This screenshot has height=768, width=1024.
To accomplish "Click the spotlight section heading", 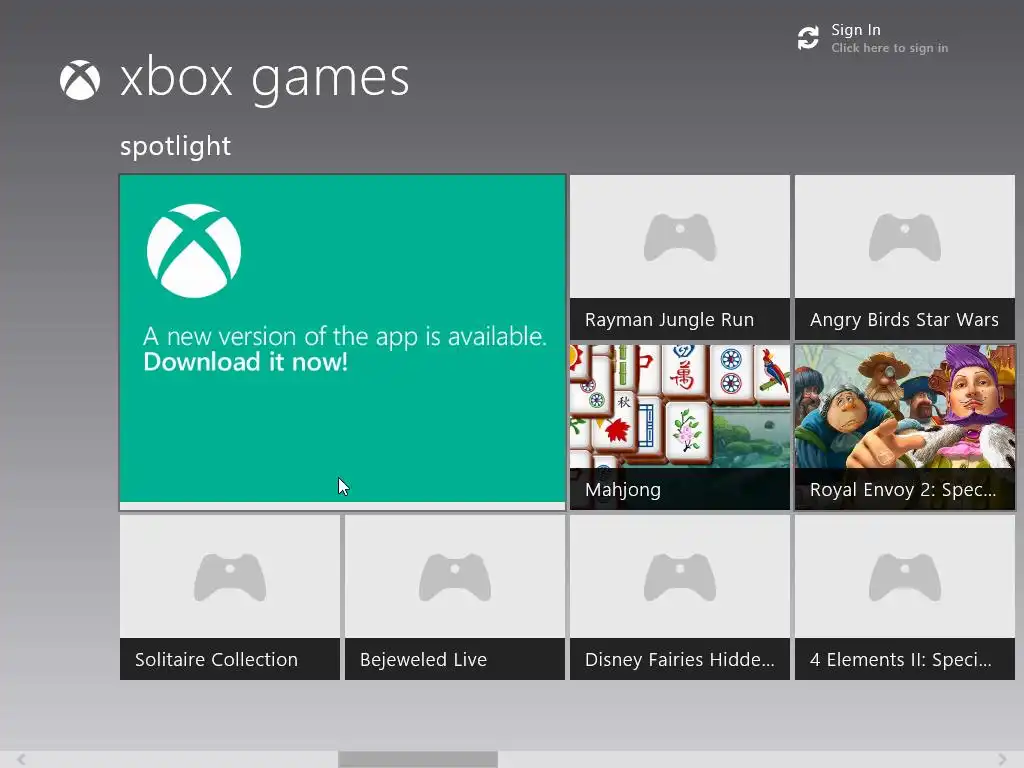I will click(175, 146).
